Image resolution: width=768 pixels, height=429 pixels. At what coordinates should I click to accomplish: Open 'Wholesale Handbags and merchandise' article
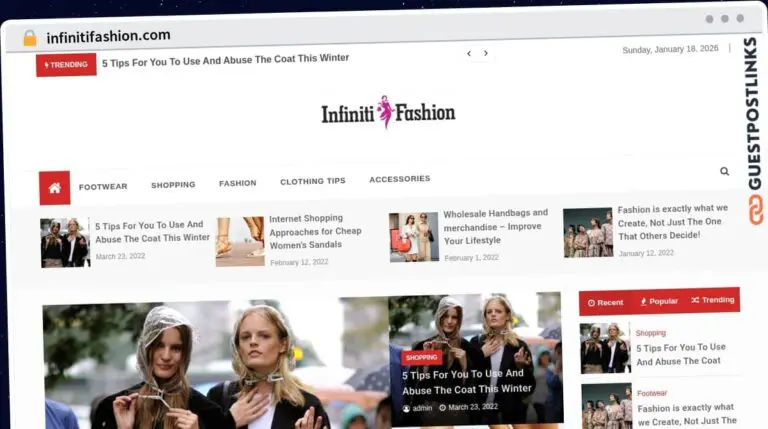click(x=495, y=227)
